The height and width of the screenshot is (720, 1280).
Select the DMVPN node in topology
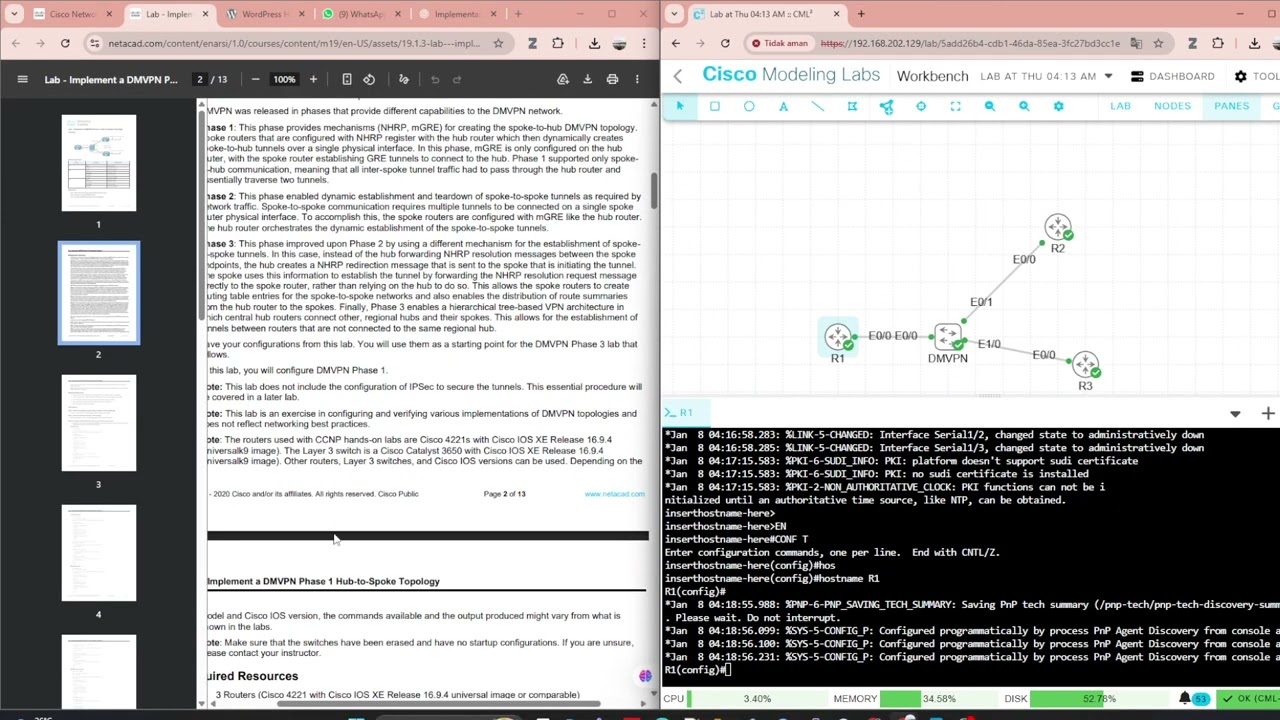[x=947, y=337]
